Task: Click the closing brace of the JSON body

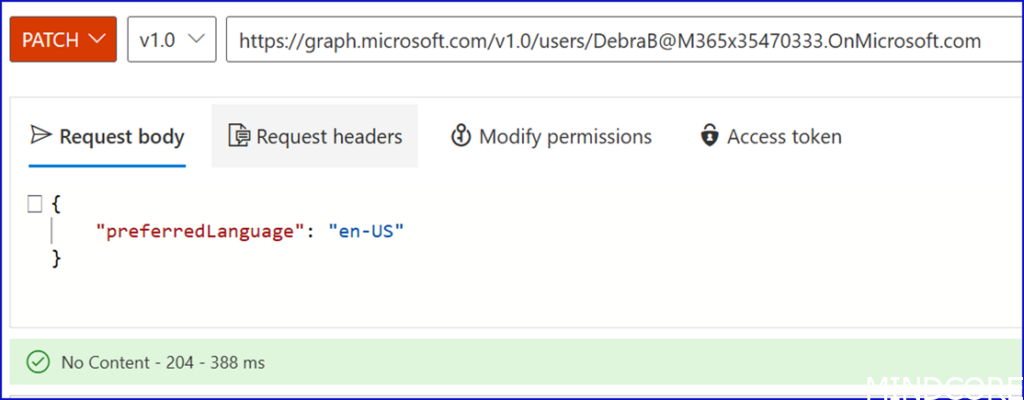Action: (57, 258)
